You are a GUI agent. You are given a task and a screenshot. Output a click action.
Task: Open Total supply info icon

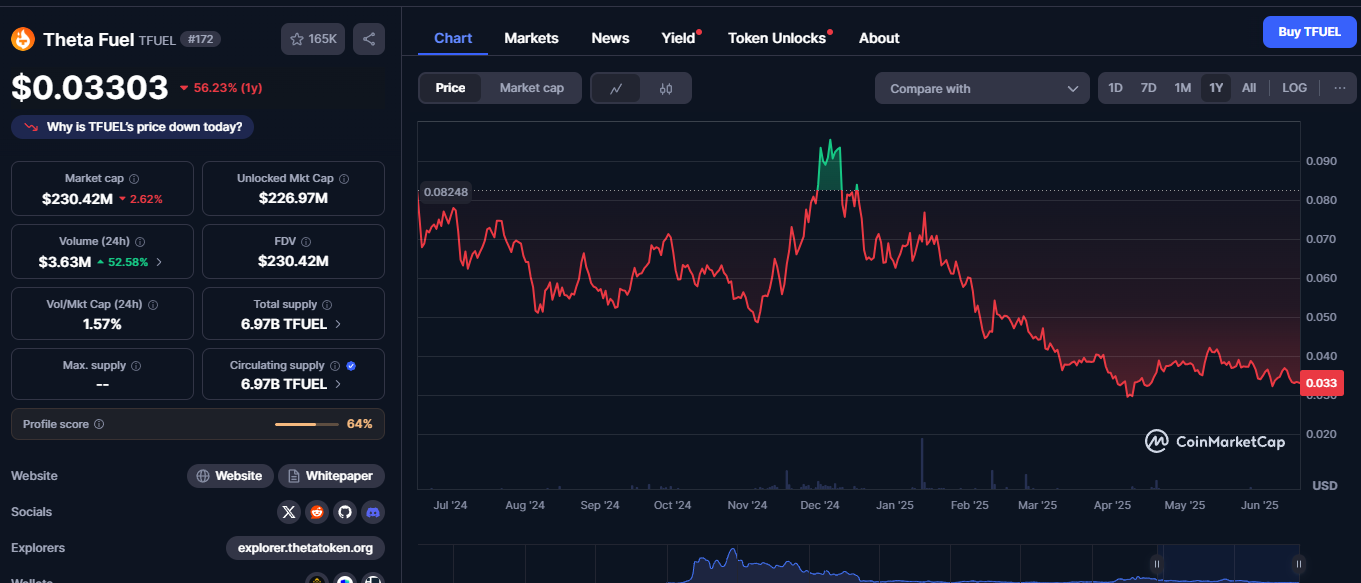pos(327,305)
